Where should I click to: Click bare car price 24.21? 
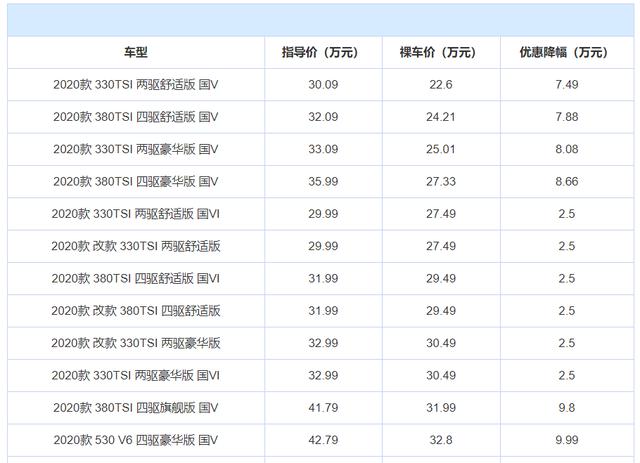tap(441, 117)
